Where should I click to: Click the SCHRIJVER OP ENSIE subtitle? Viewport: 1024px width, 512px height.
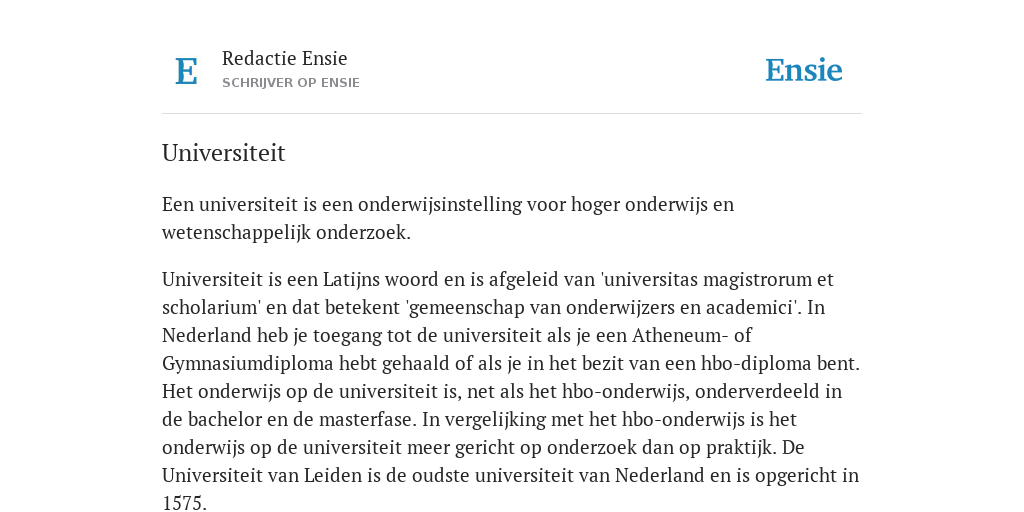tap(291, 83)
